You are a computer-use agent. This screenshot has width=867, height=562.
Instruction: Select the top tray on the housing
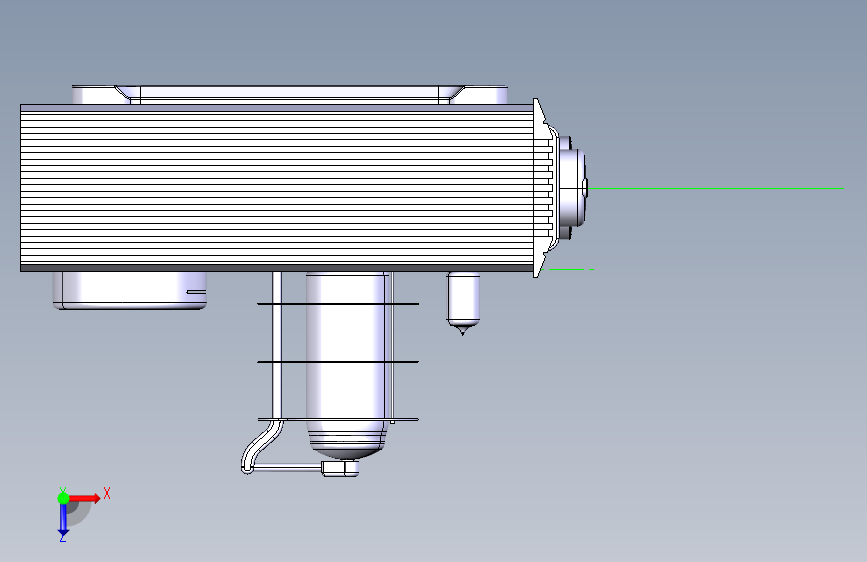tap(290, 95)
